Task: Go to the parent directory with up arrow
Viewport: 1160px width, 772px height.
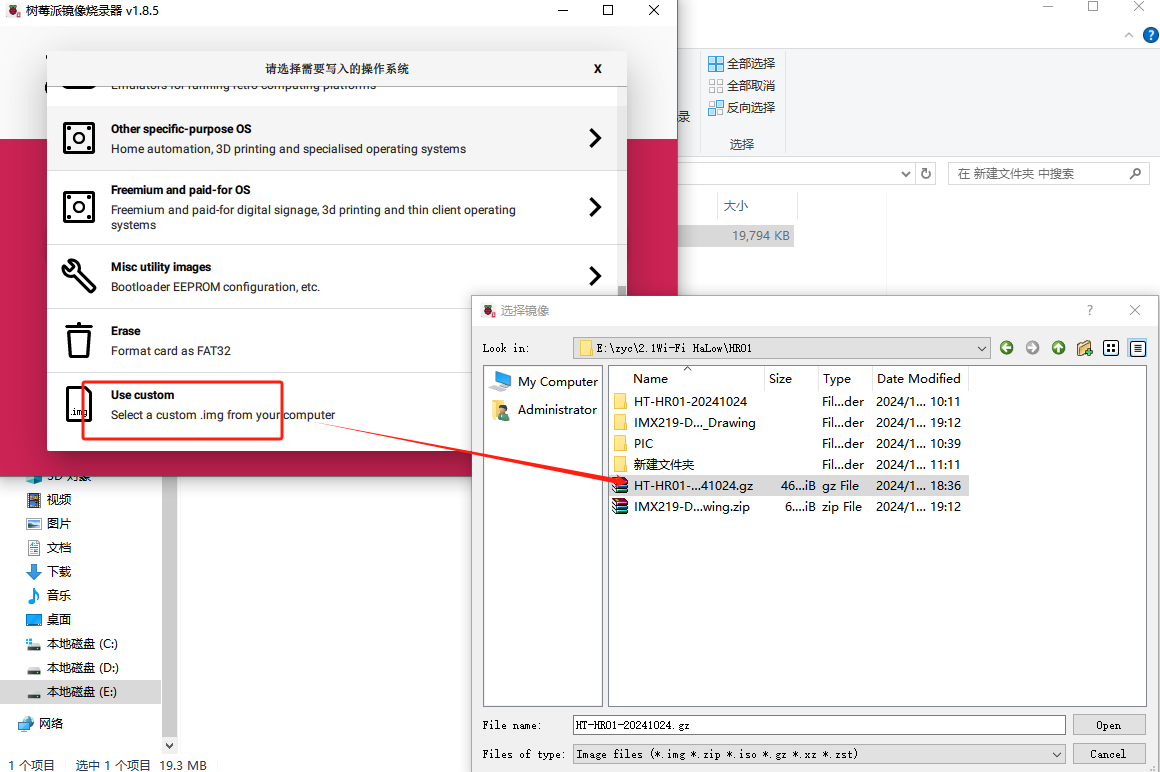Action: tap(1058, 348)
